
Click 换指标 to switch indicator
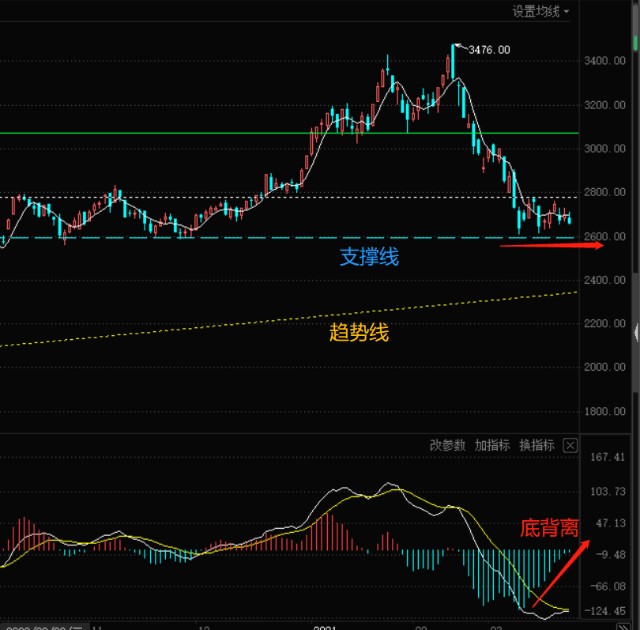coord(537,445)
